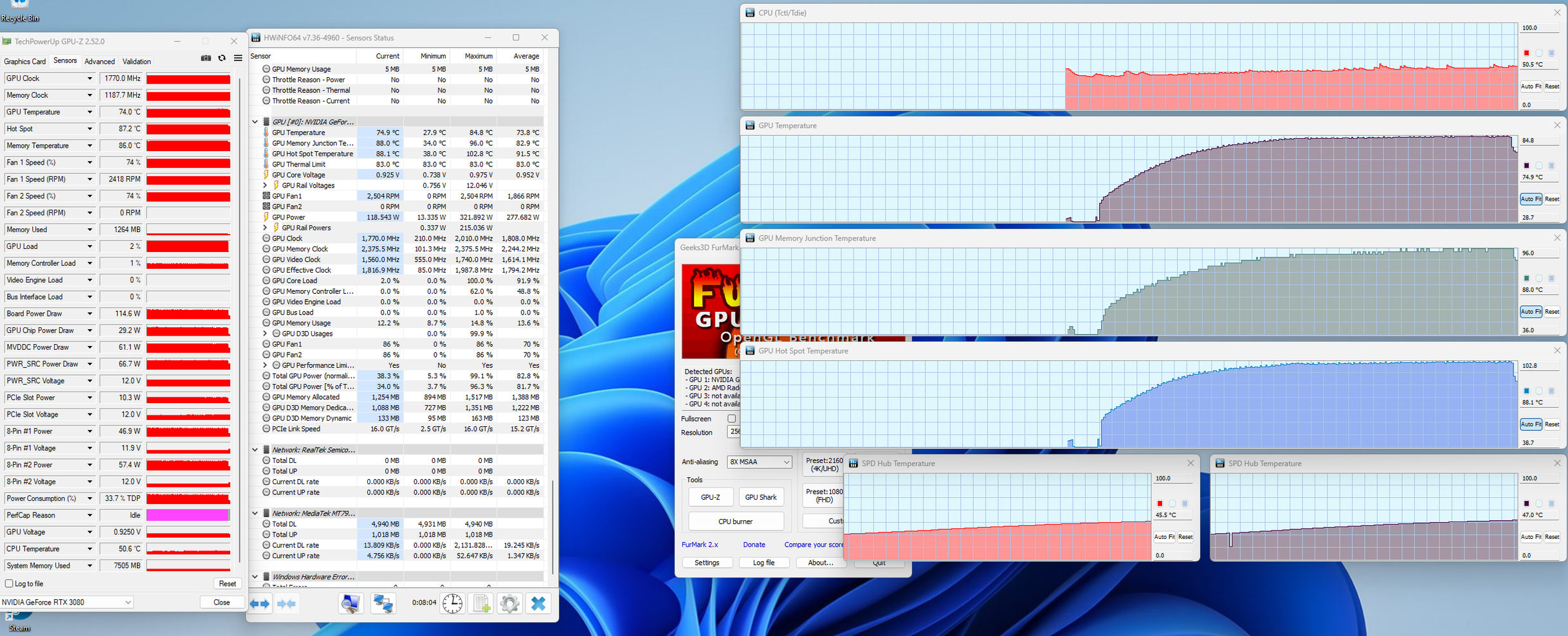Open the Hot Spot sensor dropdown arrow
1568x636 pixels.
pyautogui.click(x=89, y=129)
